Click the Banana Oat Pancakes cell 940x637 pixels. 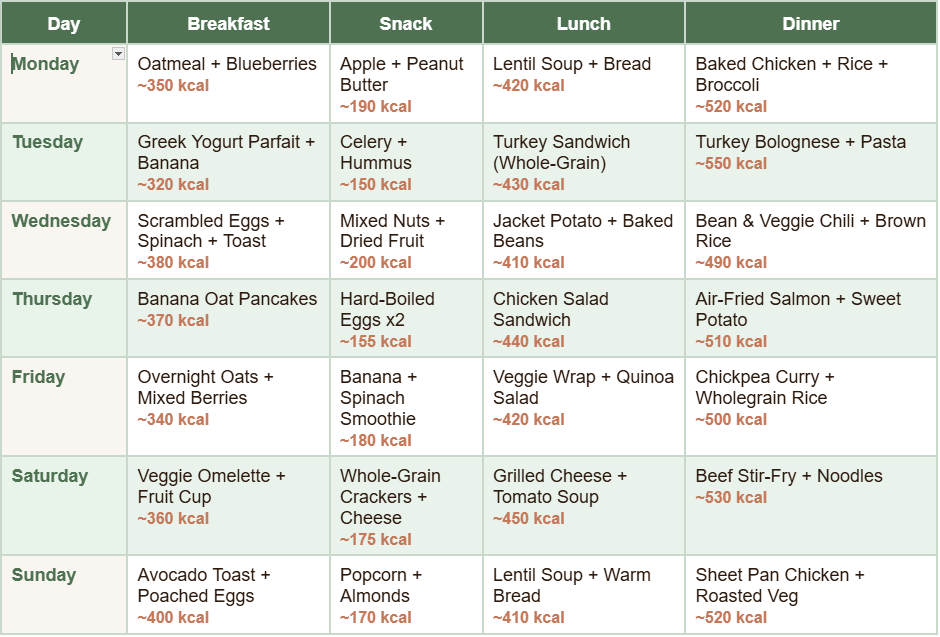pos(228,318)
